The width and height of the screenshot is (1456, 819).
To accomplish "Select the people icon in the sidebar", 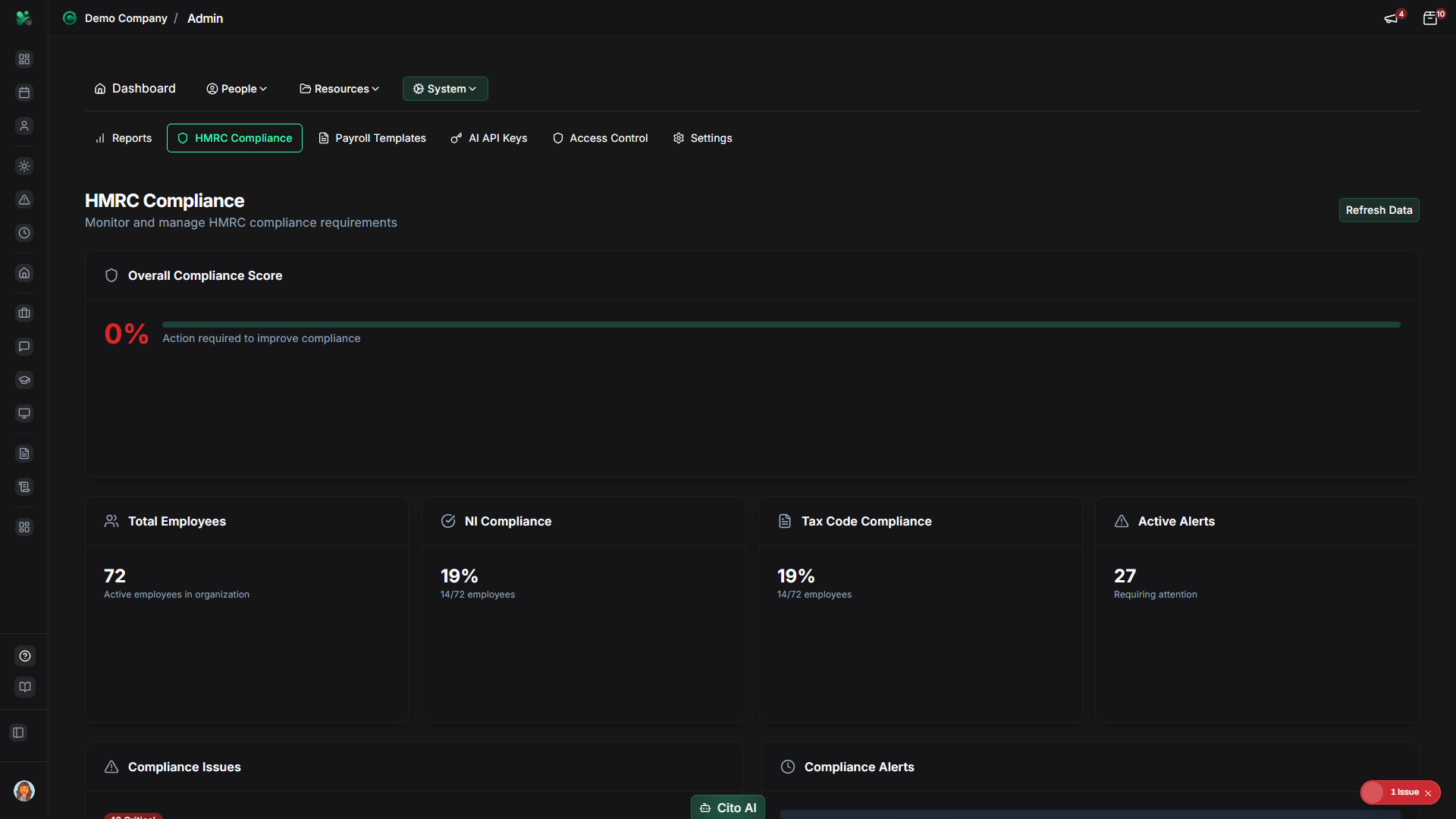I will (x=24, y=126).
